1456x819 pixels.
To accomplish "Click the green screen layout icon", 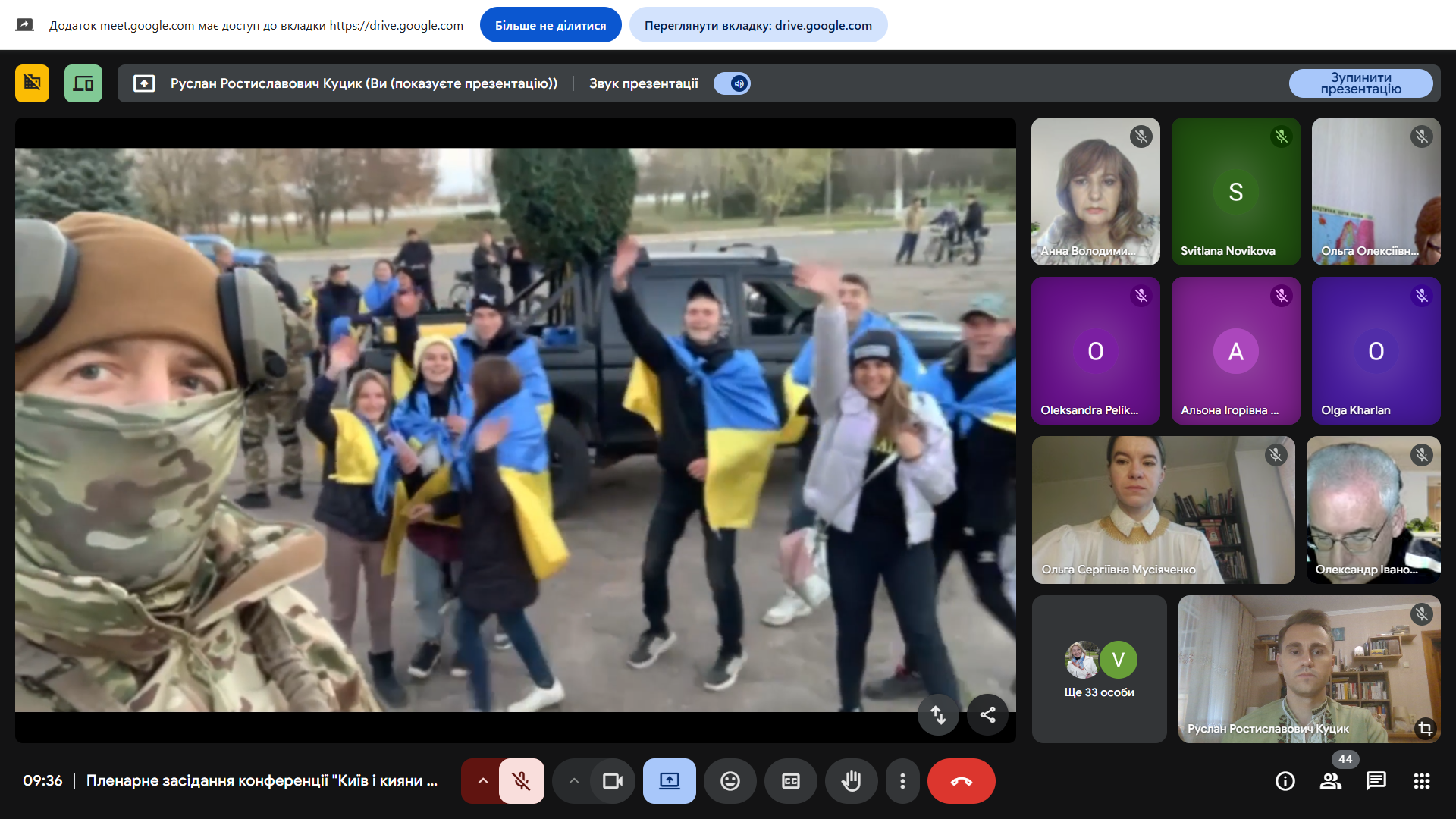I will coord(83,83).
